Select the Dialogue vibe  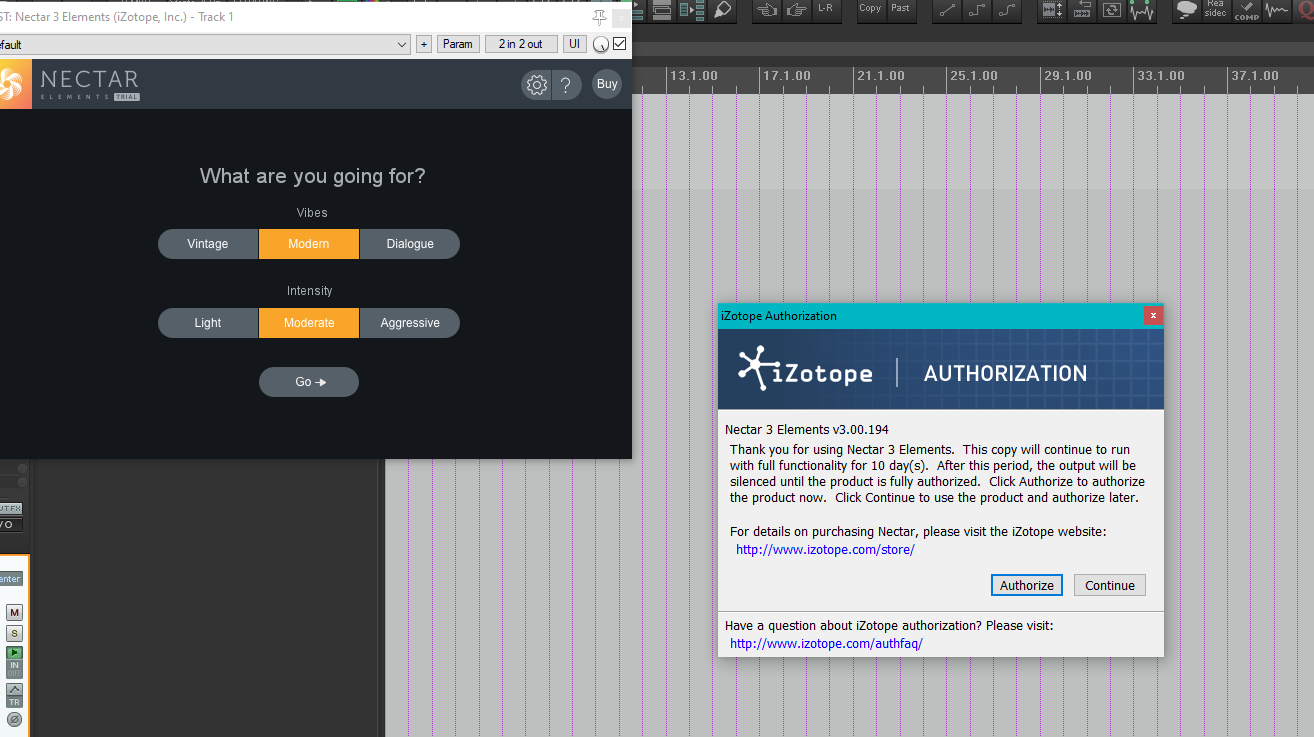point(410,244)
